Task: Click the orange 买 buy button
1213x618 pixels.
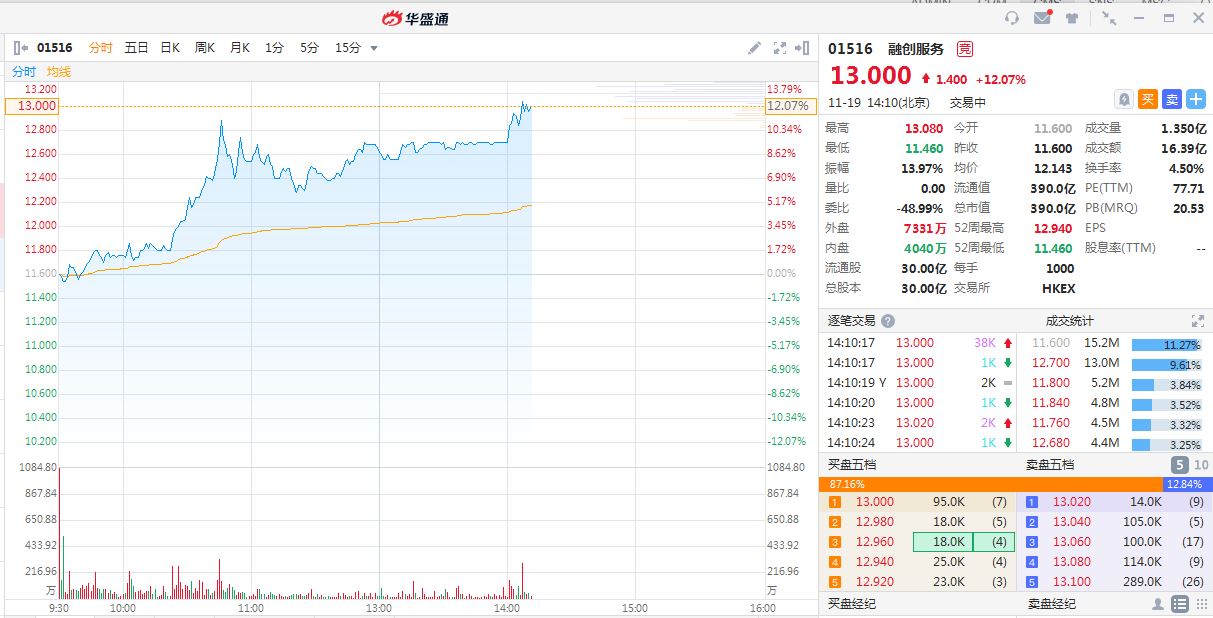Action: click(1148, 99)
